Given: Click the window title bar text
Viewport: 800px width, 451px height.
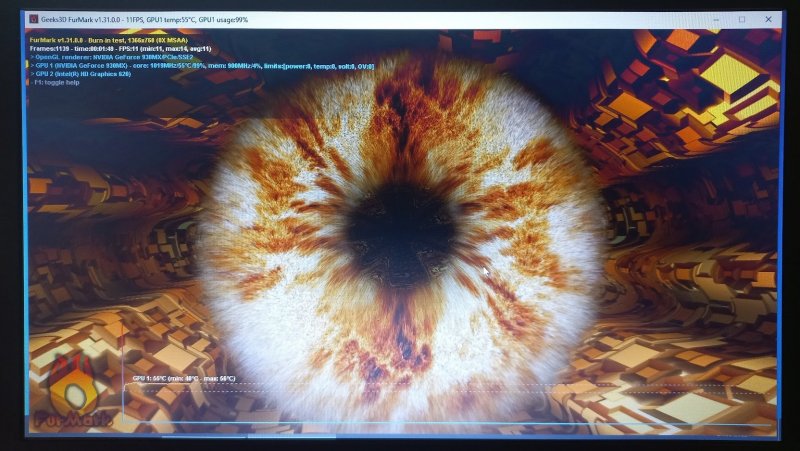Looking at the screenshot, I should click(145, 19).
